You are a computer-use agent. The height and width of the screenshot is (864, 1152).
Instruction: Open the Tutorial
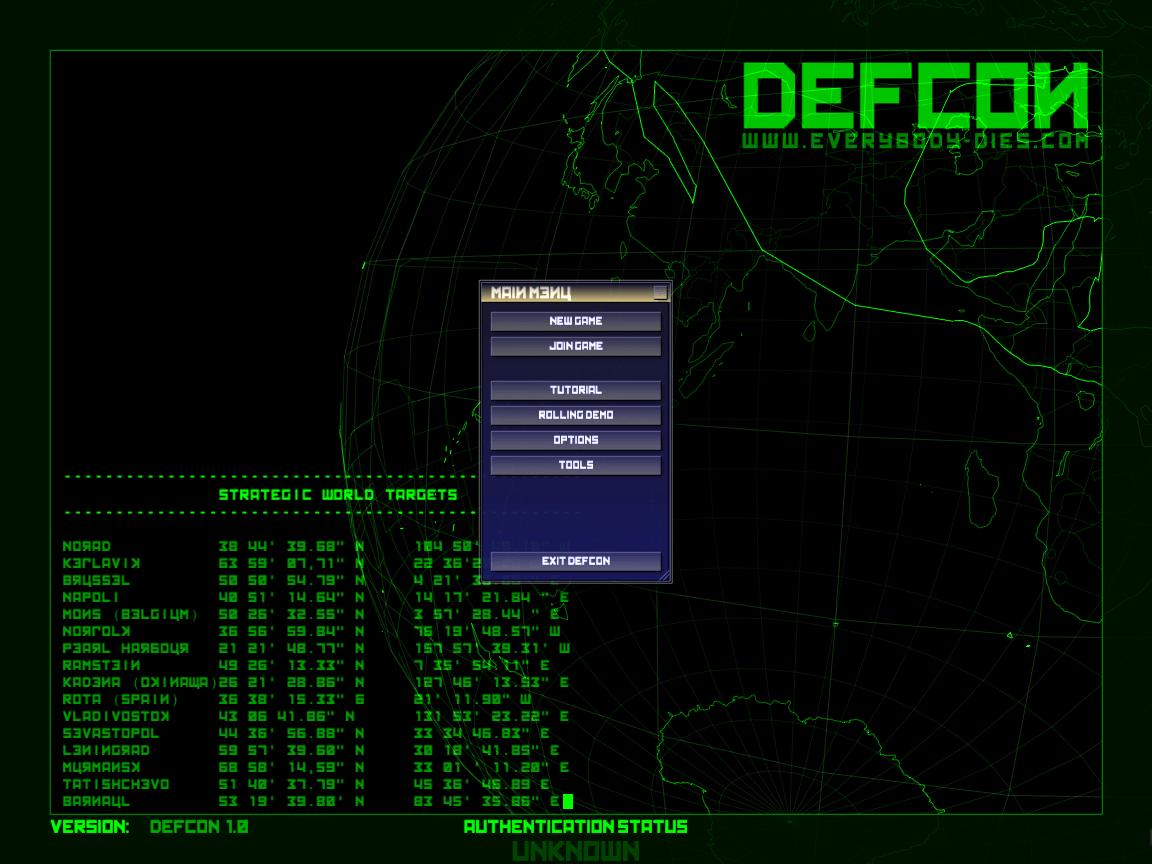click(575, 390)
